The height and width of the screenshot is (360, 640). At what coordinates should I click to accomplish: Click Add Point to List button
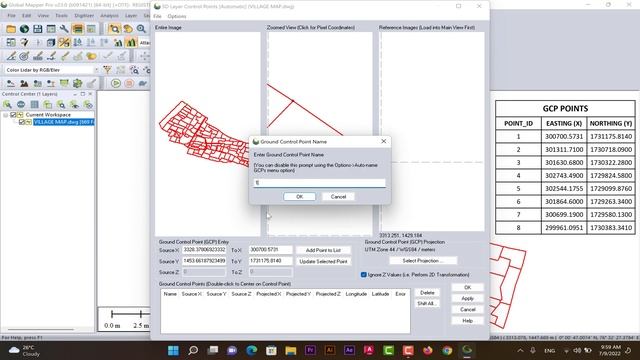(323, 250)
